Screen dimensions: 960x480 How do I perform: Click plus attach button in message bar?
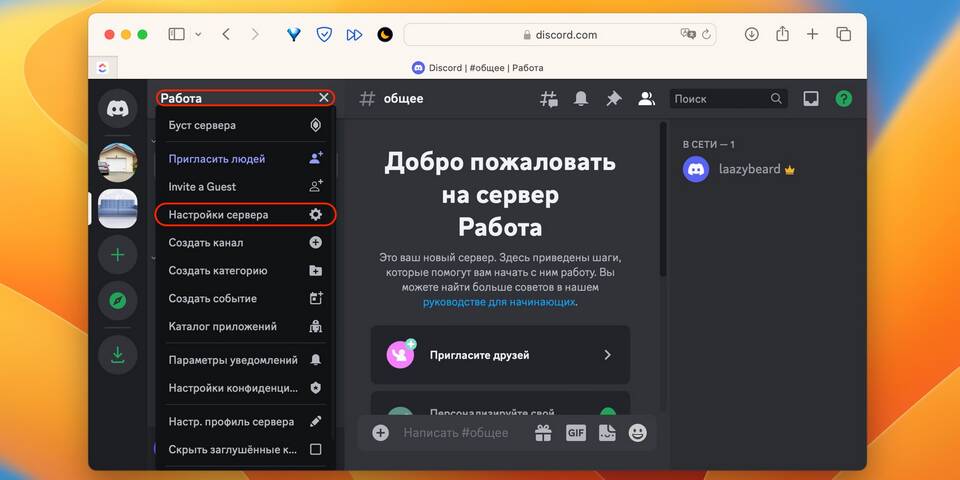[x=381, y=433]
